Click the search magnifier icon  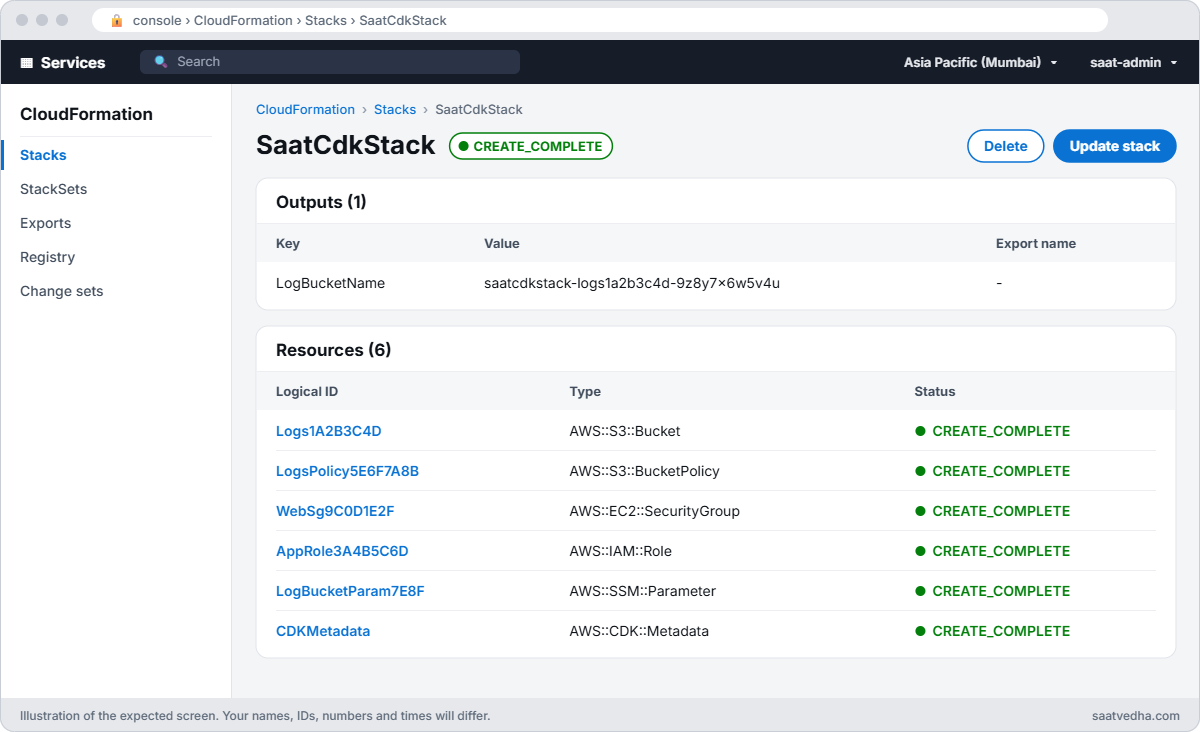pyautogui.click(x=160, y=62)
